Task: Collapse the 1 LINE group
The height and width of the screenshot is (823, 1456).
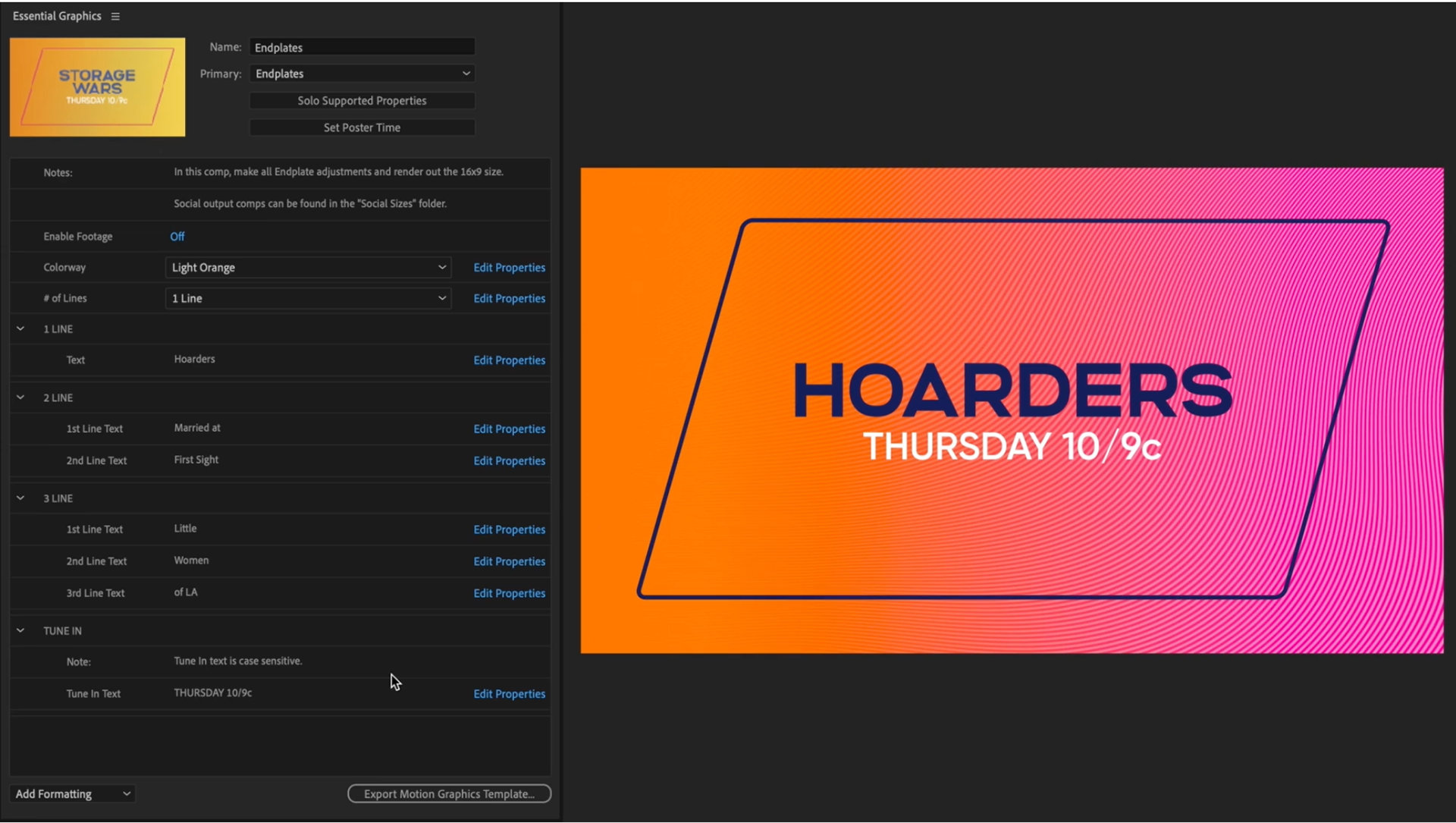Action: click(20, 328)
